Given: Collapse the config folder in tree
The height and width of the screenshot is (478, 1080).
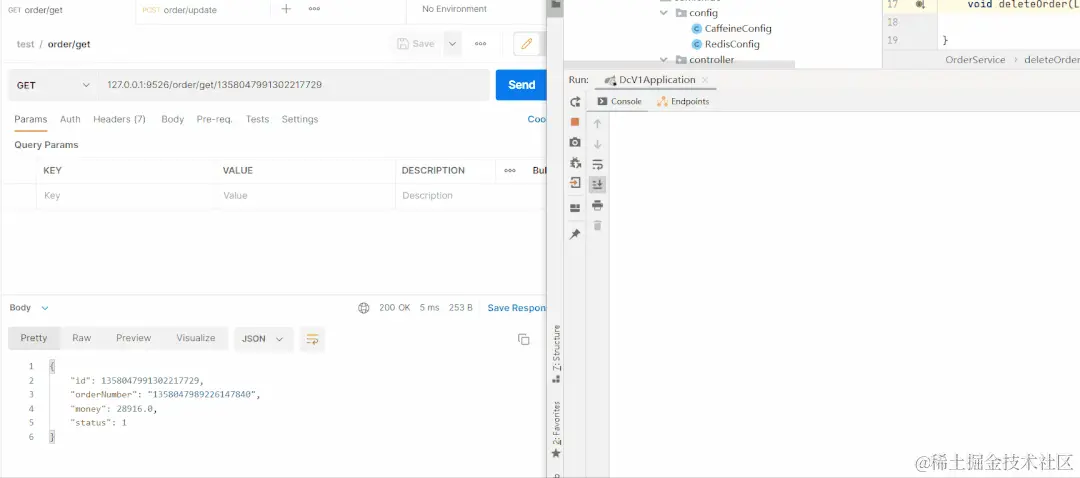Looking at the screenshot, I should click(x=664, y=13).
